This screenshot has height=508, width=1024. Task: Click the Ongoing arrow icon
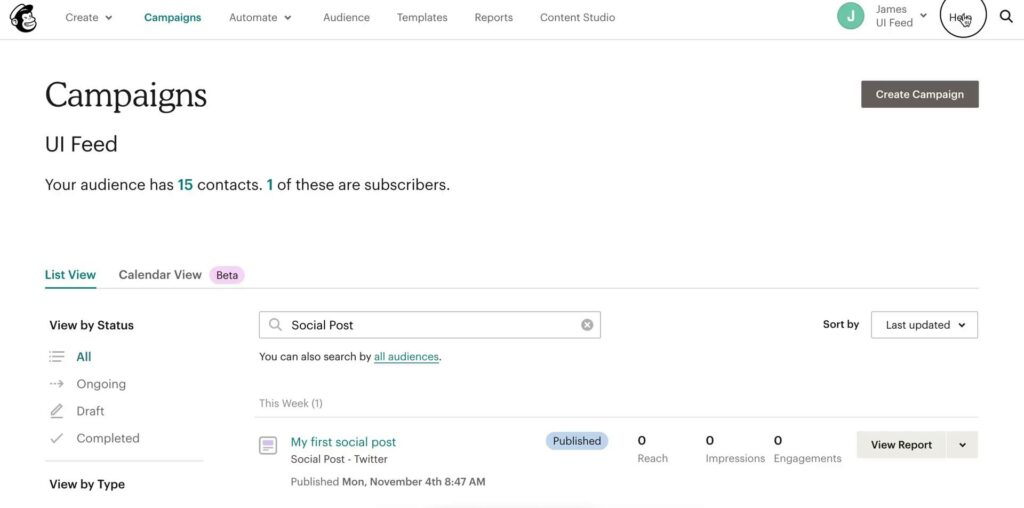[x=57, y=384]
